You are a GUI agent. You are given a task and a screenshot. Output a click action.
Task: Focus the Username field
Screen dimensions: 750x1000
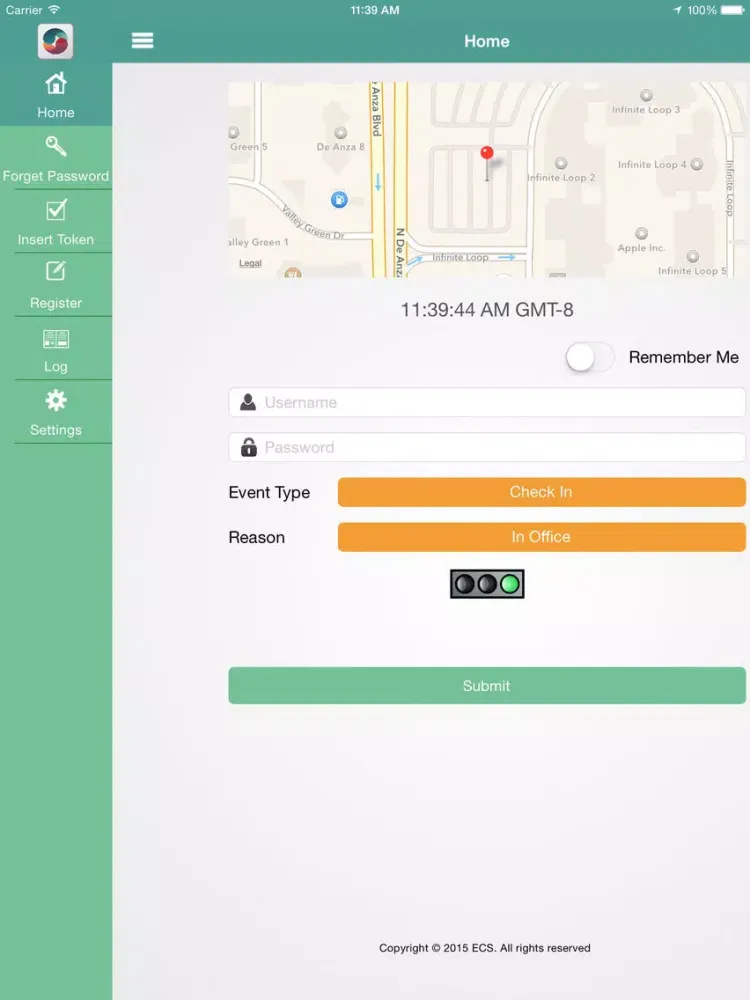click(487, 402)
